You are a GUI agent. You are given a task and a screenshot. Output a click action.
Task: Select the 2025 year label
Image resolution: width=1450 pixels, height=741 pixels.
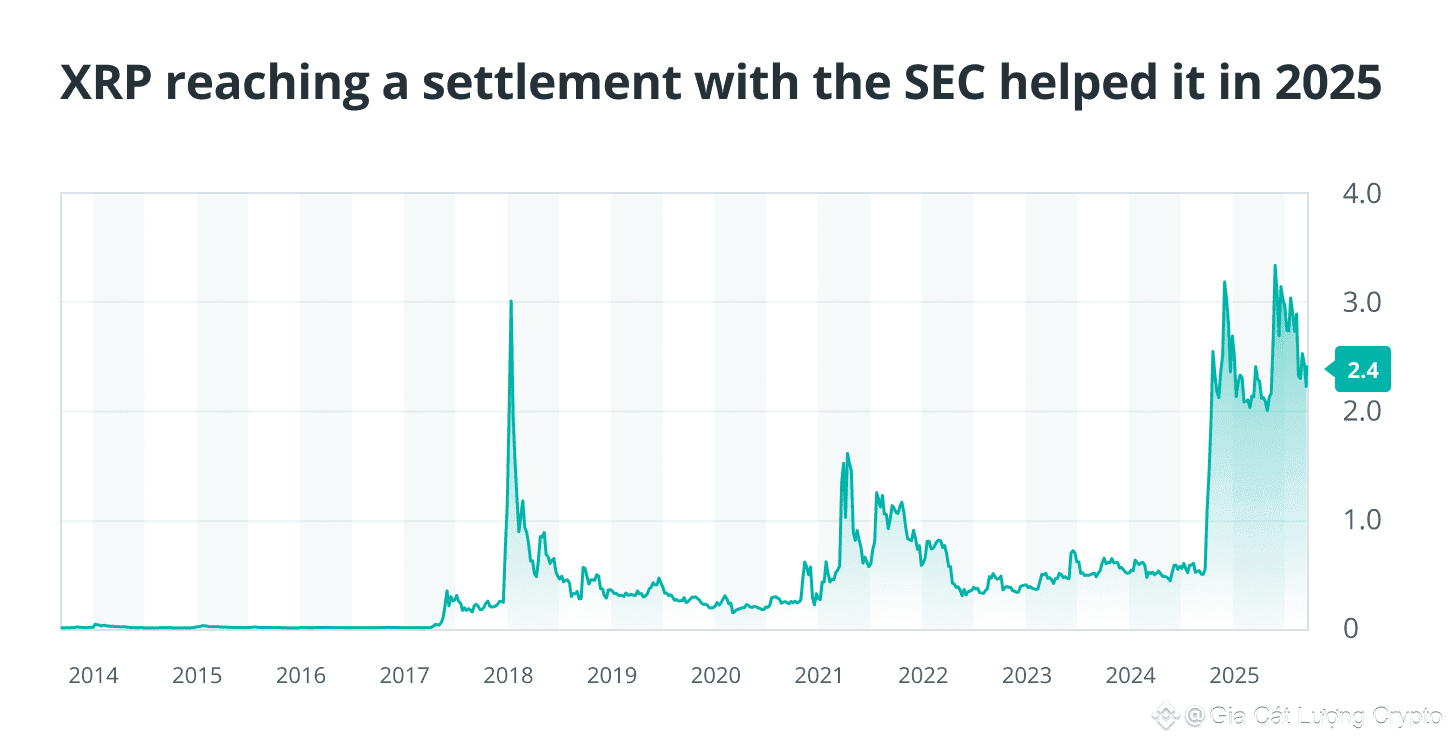(x=1234, y=676)
